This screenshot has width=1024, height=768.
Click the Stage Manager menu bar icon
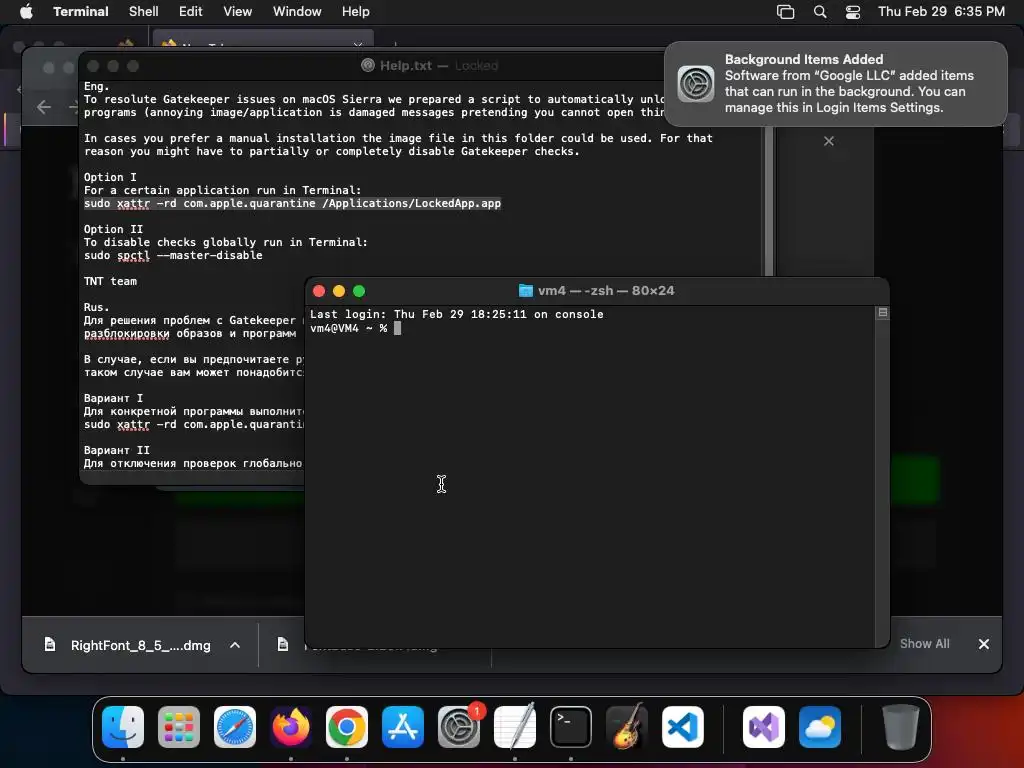point(786,12)
